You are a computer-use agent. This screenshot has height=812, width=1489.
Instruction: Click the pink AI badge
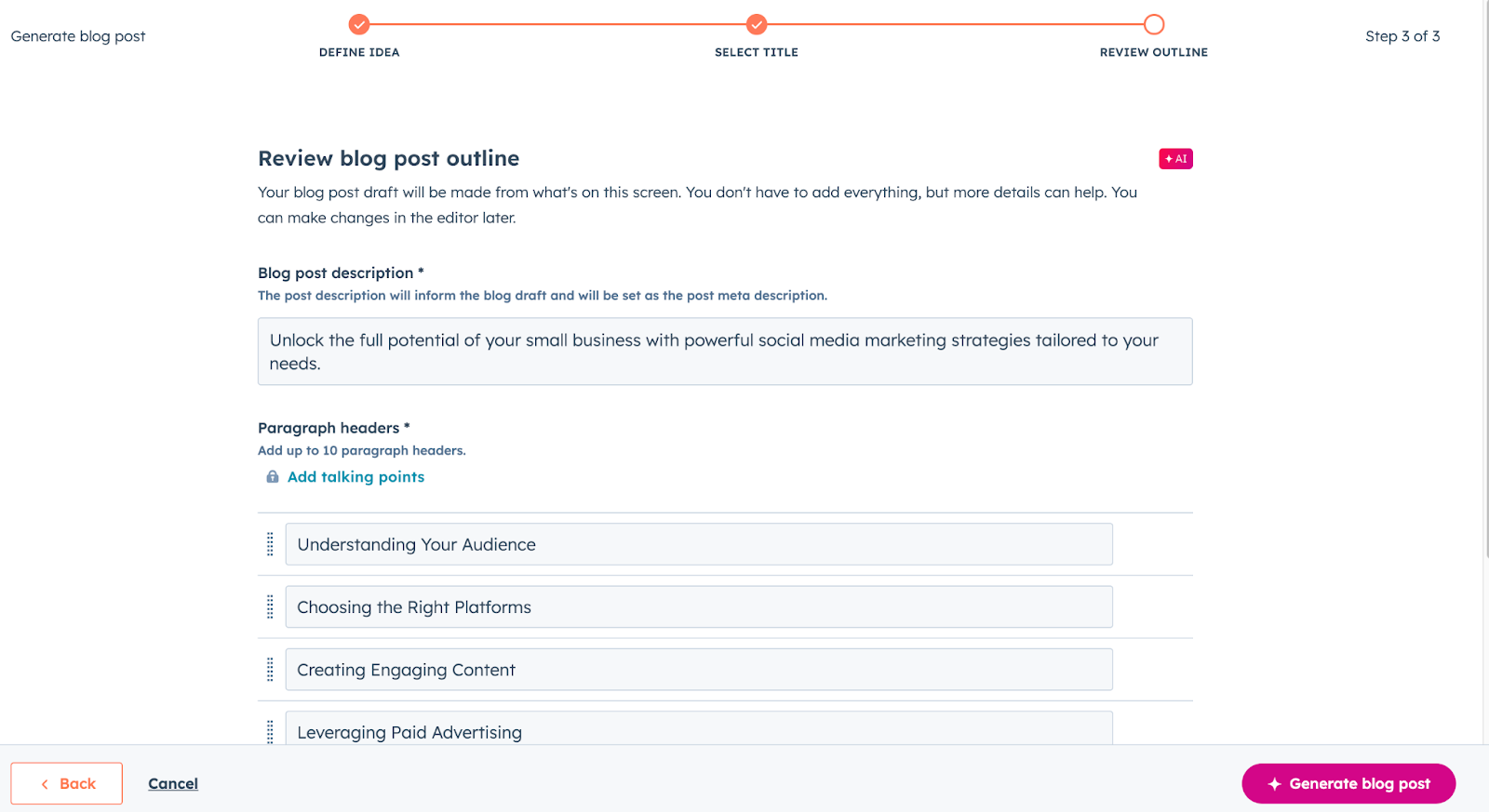[x=1175, y=159]
